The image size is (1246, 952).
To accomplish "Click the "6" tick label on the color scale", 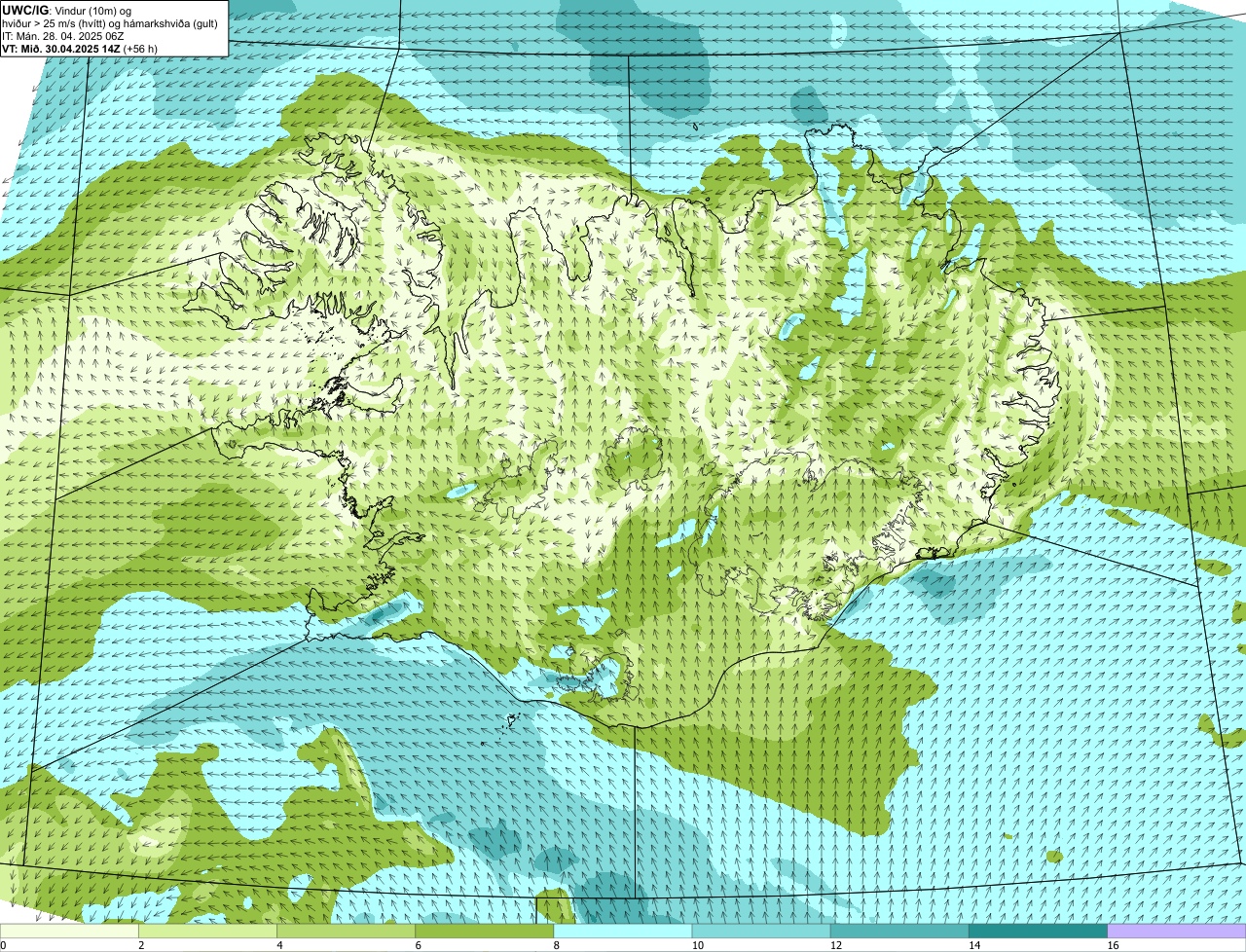I will point(419,945).
